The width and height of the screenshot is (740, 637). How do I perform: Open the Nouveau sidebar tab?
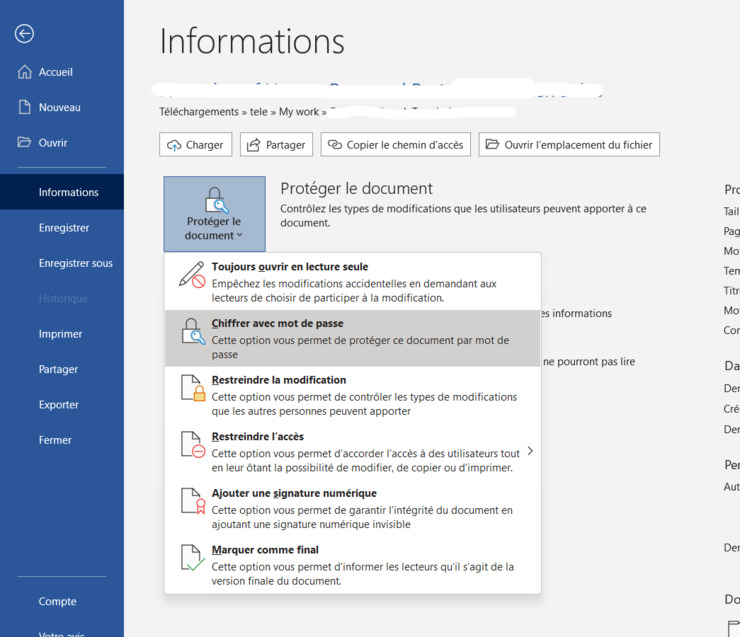point(62,107)
